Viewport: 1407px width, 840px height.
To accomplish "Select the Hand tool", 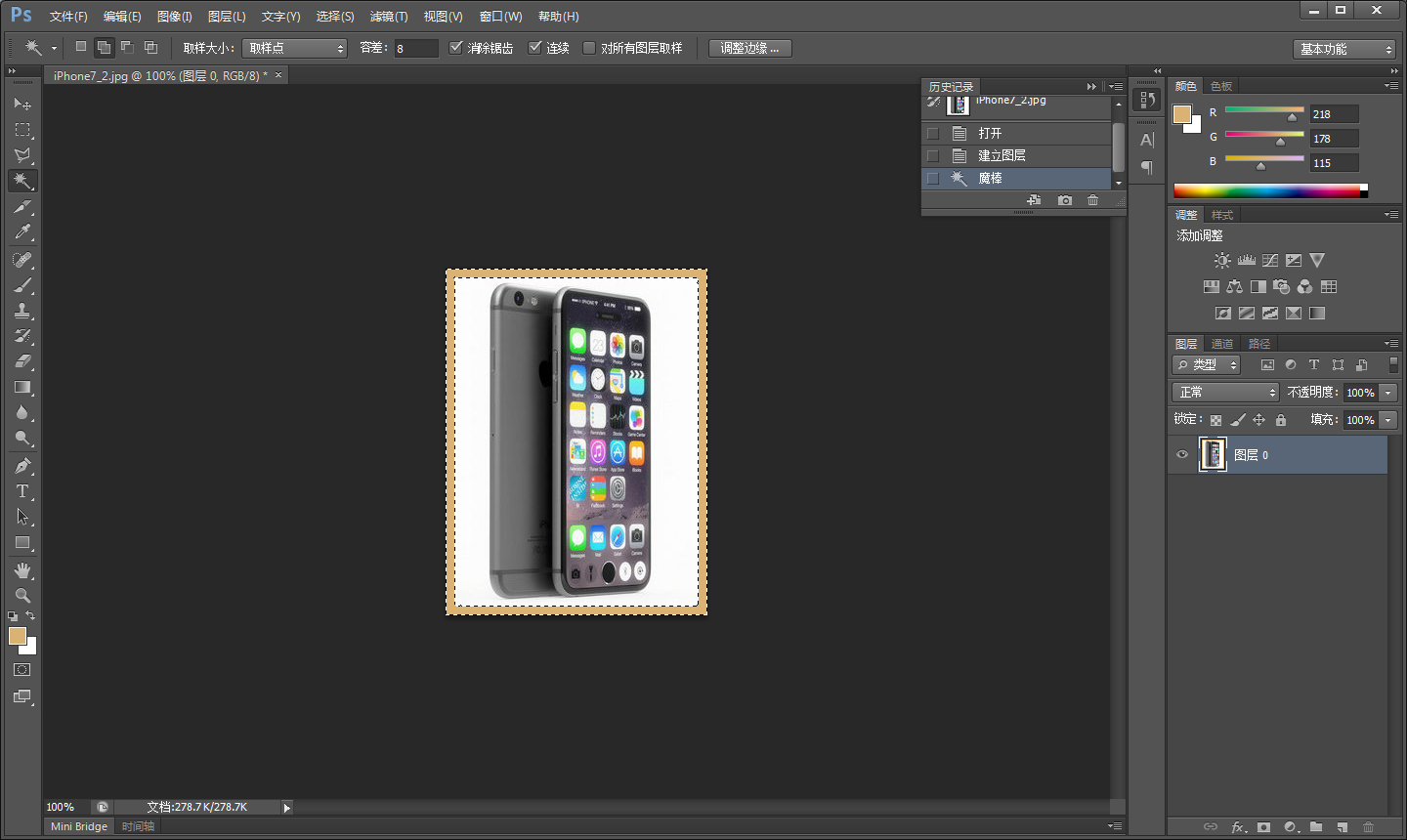I will 22,570.
